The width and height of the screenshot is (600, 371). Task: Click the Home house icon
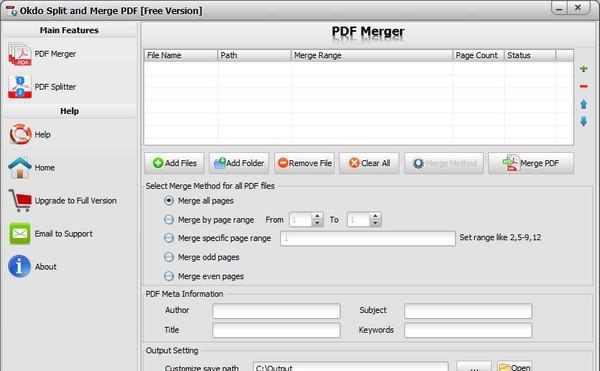coord(20,167)
